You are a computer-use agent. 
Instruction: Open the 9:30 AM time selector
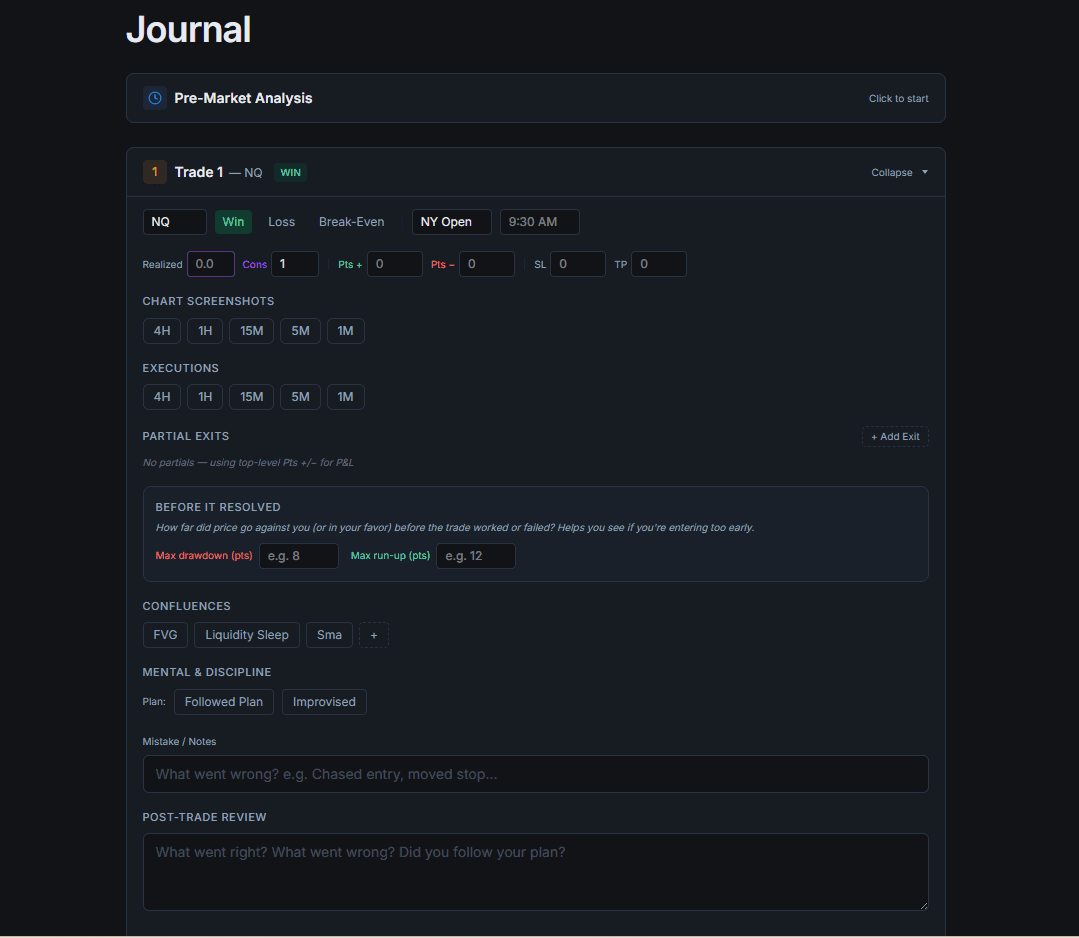click(539, 221)
